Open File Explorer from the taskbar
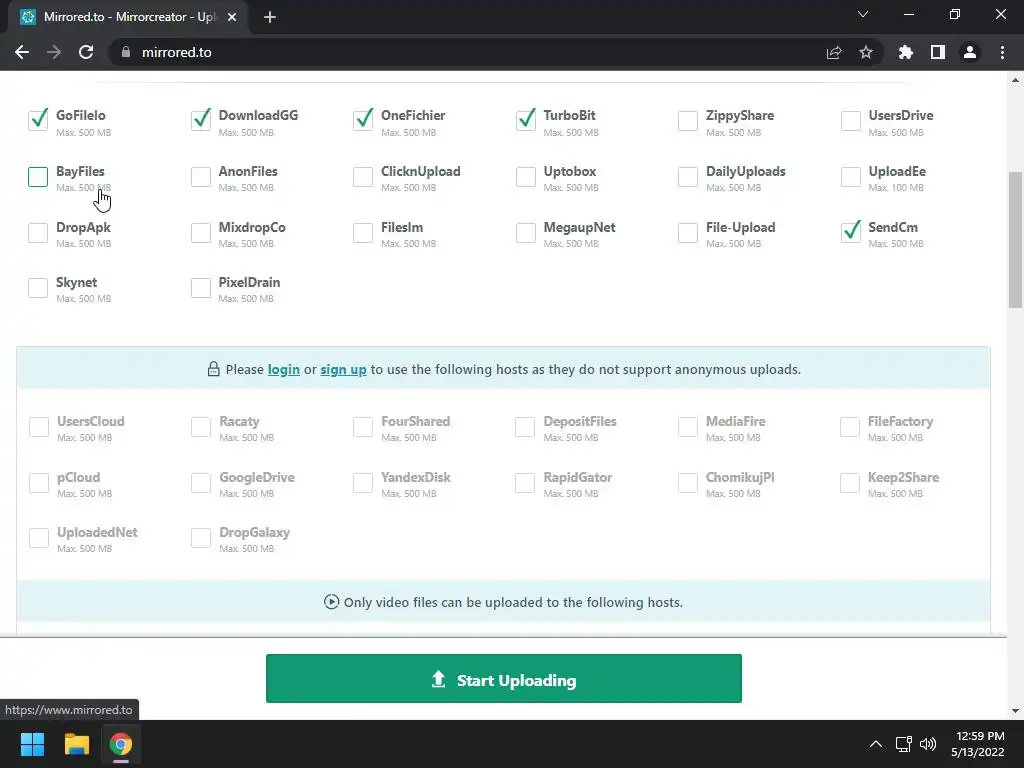Image resolution: width=1024 pixels, height=768 pixels. tap(76, 744)
